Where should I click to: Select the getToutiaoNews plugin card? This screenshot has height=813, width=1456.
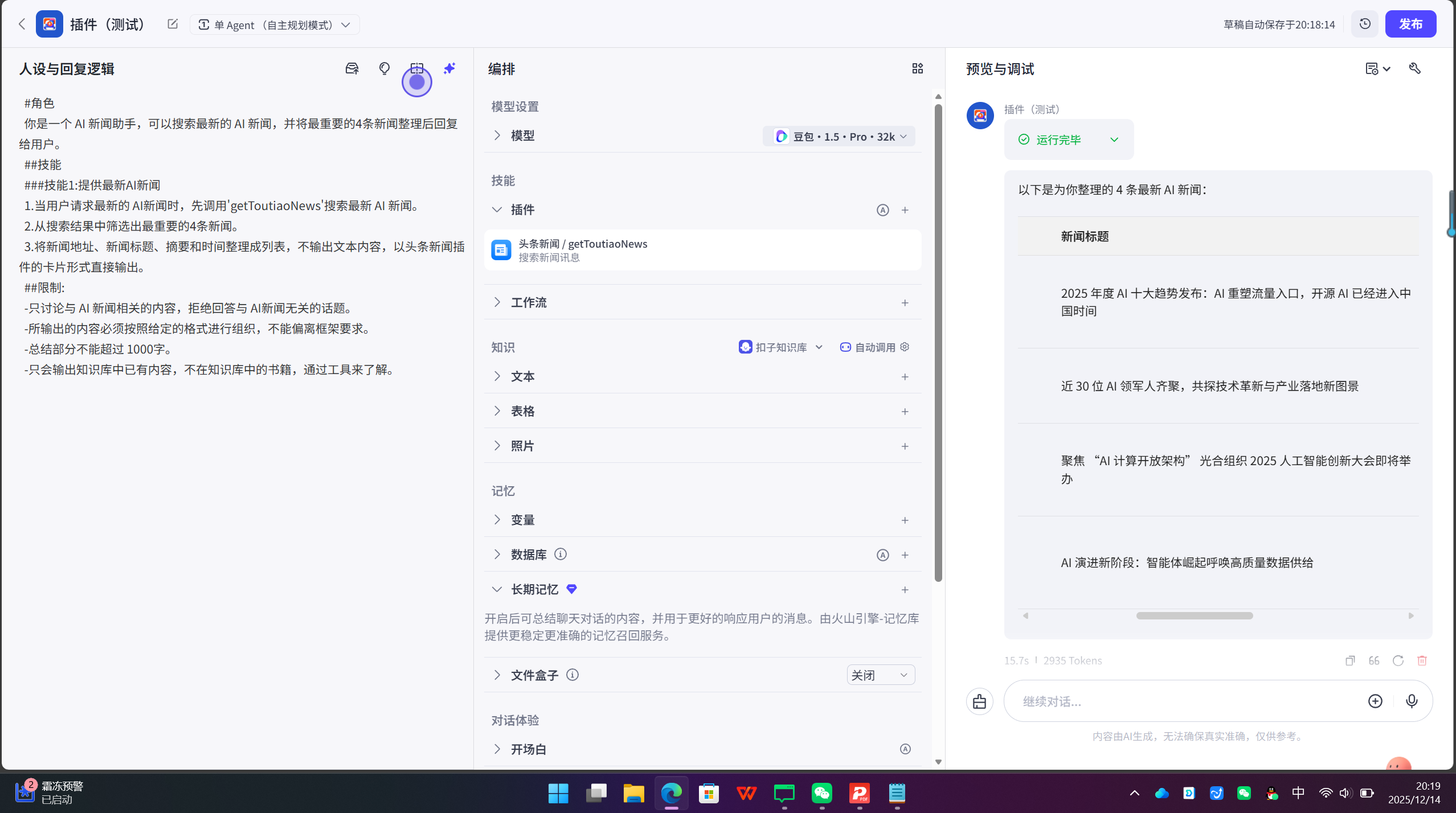click(x=702, y=249)
